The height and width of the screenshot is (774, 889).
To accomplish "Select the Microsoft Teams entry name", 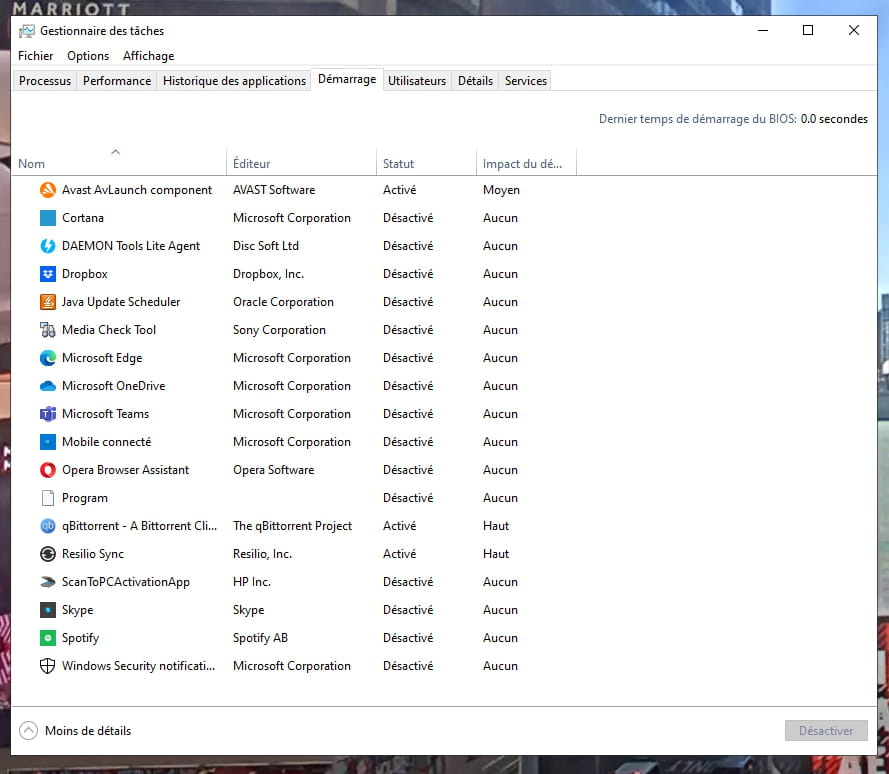I will [105, 414].
